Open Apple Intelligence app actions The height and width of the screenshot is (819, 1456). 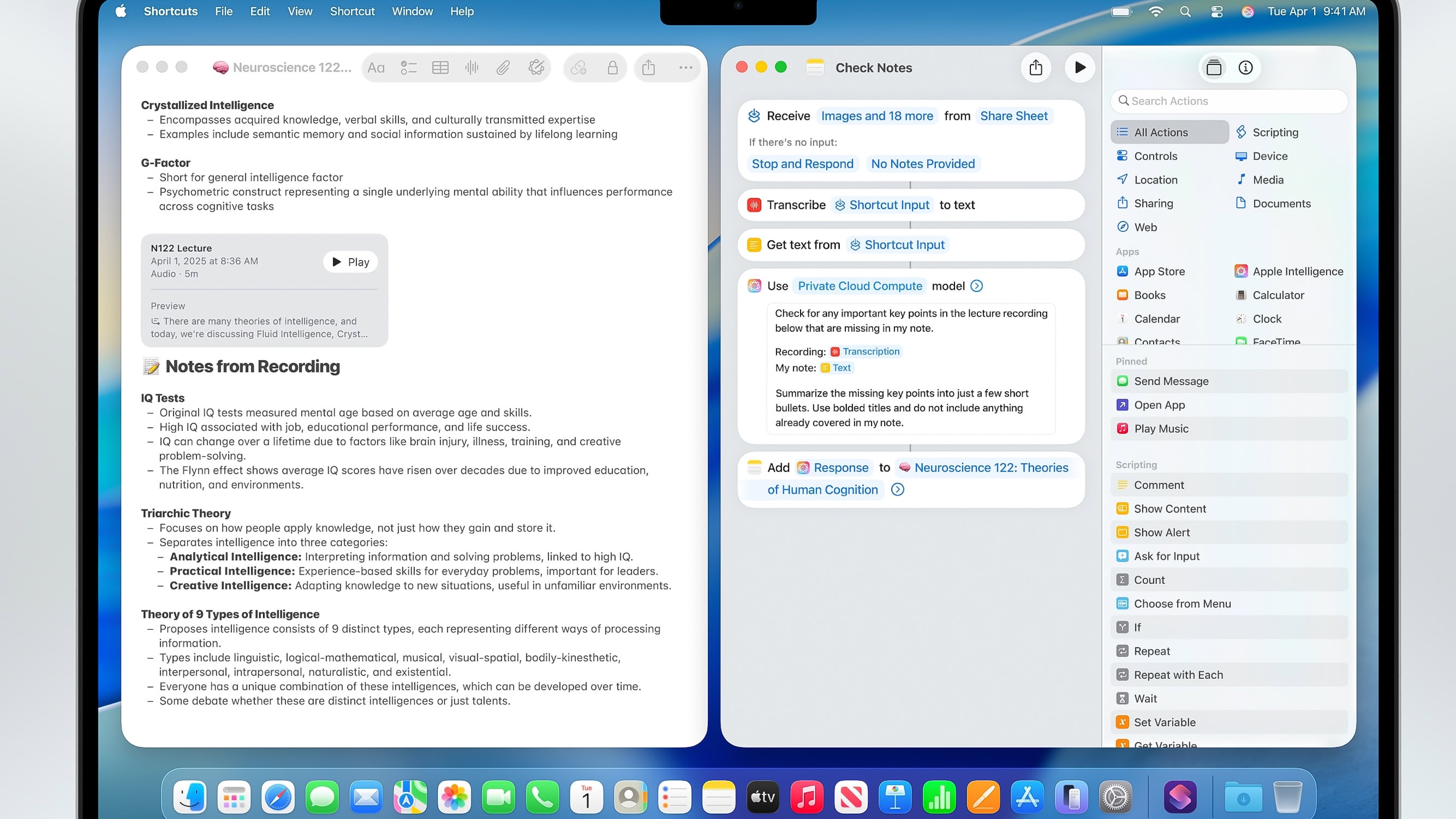click(1288, 271)
